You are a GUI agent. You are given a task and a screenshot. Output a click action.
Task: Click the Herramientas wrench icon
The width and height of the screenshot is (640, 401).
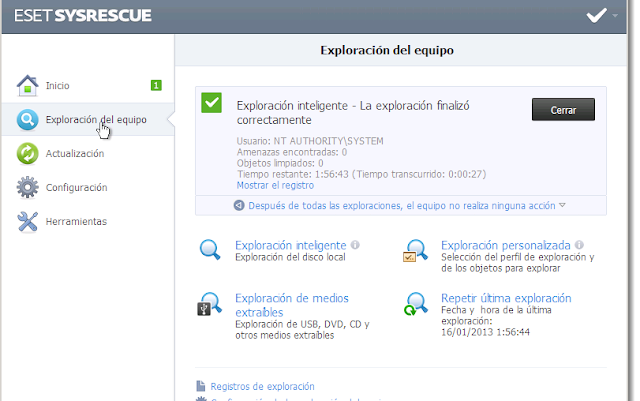click(27, 222)
